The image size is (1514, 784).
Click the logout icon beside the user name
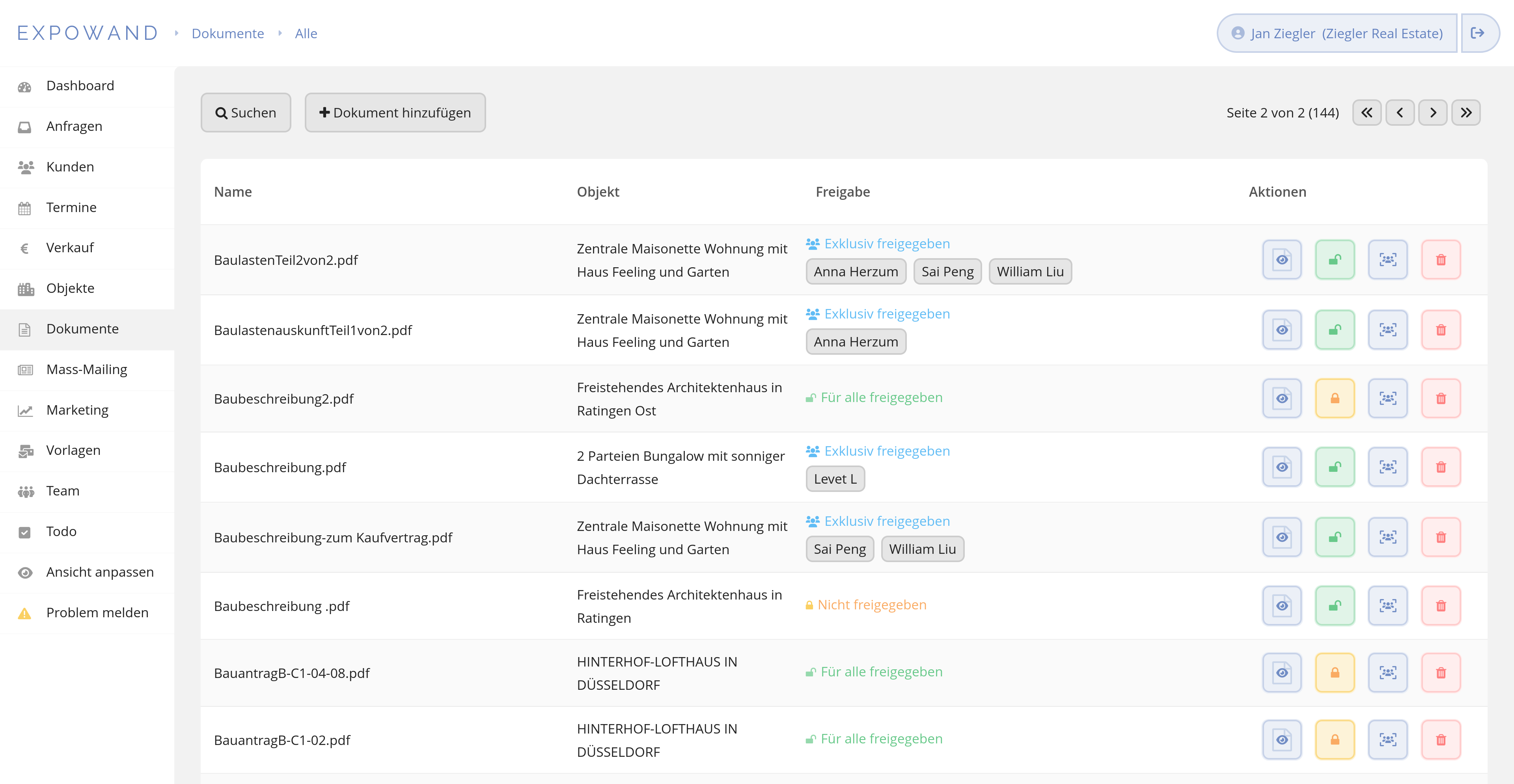[x=1477, y=34]
